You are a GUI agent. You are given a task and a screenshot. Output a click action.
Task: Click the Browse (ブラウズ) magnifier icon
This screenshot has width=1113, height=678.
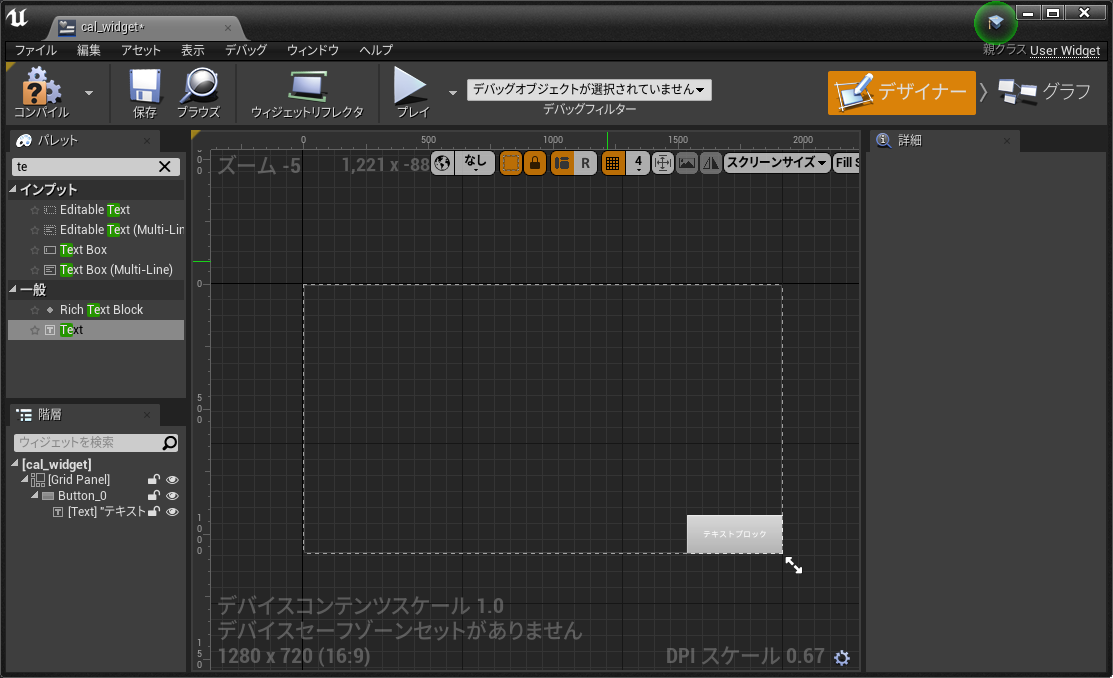(x=199, y=92)
